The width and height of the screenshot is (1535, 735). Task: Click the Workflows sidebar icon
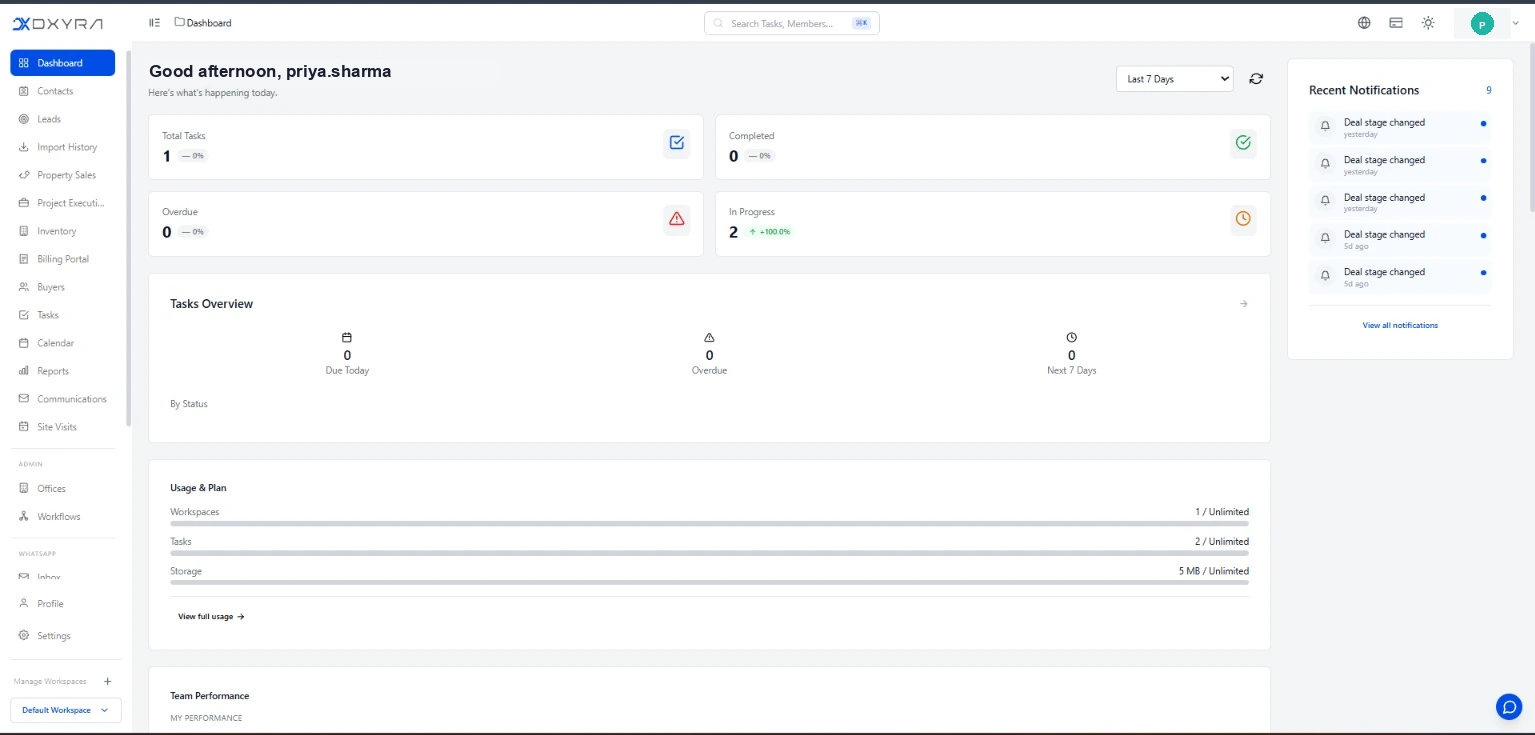point(25,517)
